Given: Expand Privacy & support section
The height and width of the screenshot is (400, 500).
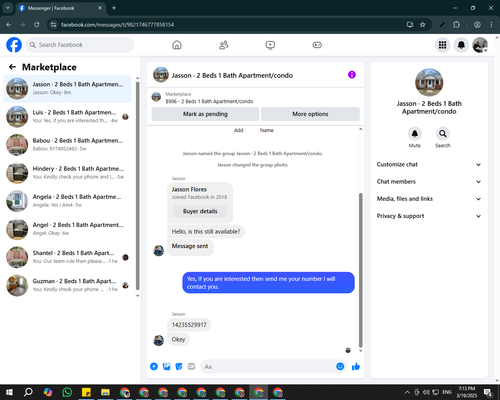Looking at the screenshot, I should [429, 216].
